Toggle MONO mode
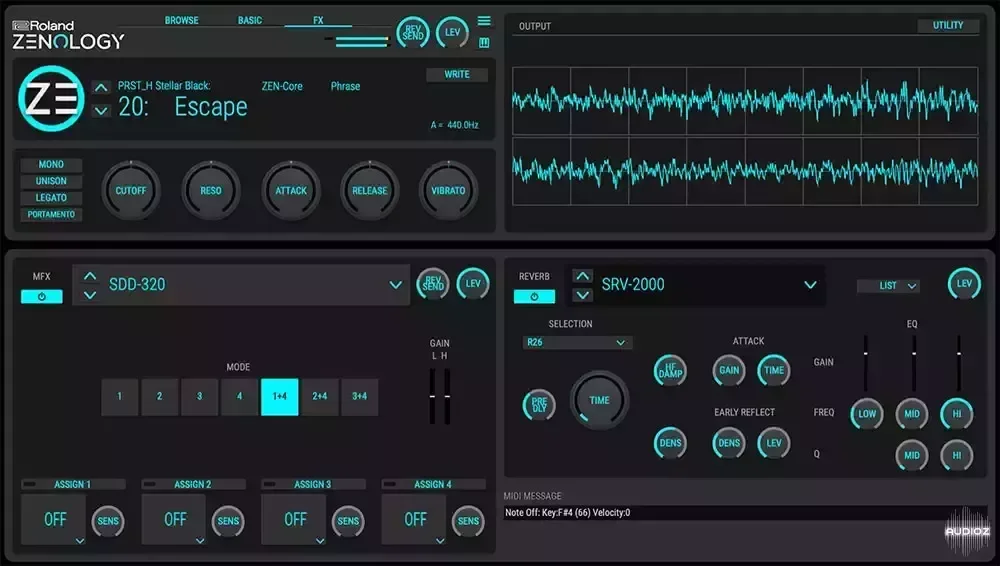The image size is (1000, 566). (51, 165)
